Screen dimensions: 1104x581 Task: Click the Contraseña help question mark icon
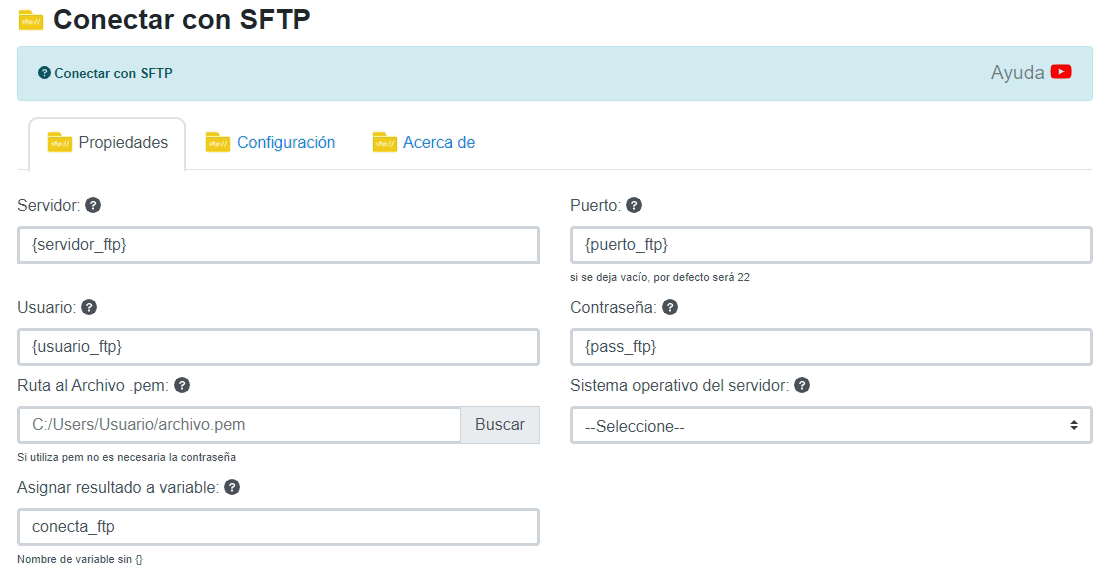coord(670,307)
